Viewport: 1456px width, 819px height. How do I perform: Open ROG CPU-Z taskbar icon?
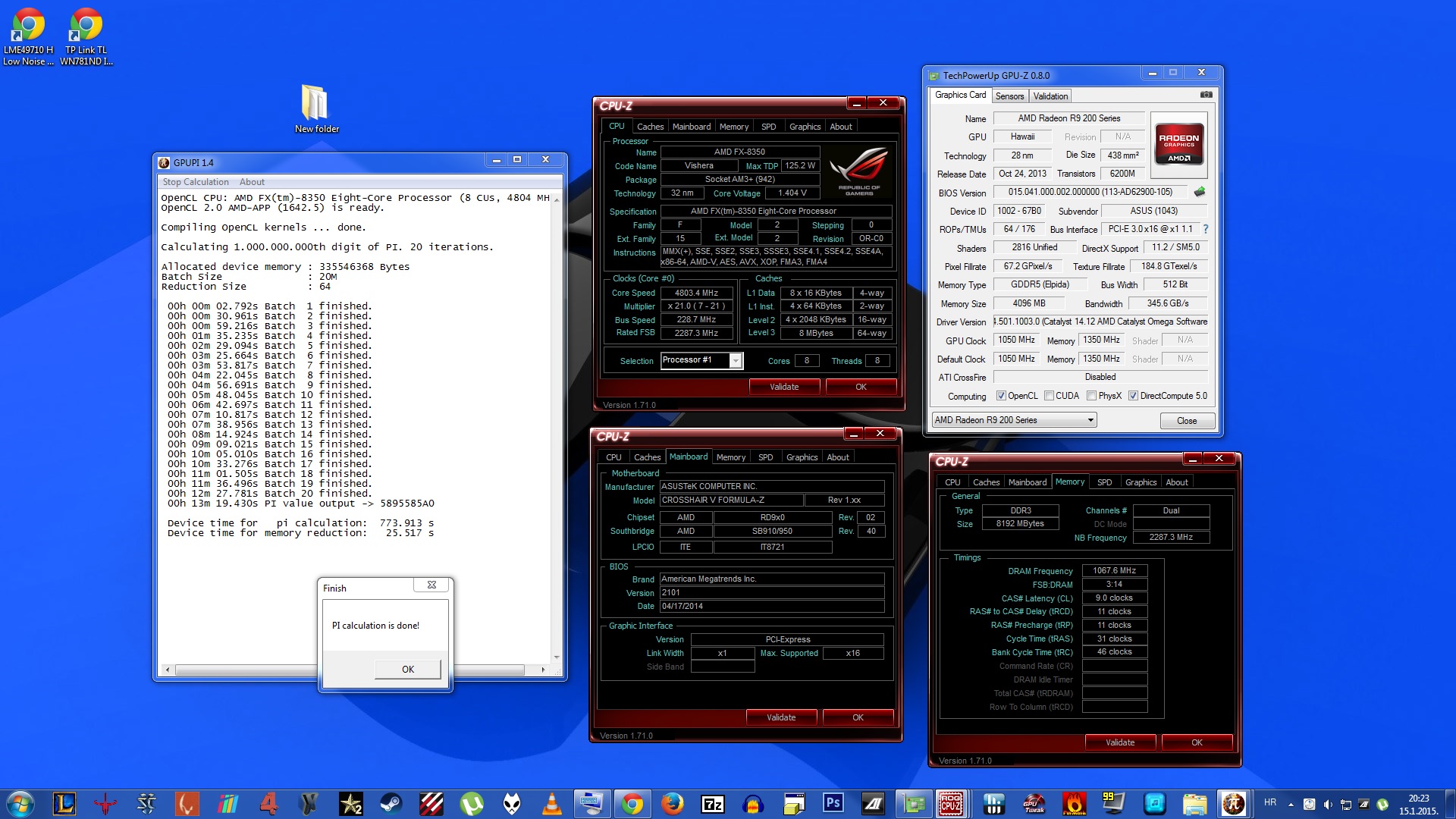tap(951, 803)
